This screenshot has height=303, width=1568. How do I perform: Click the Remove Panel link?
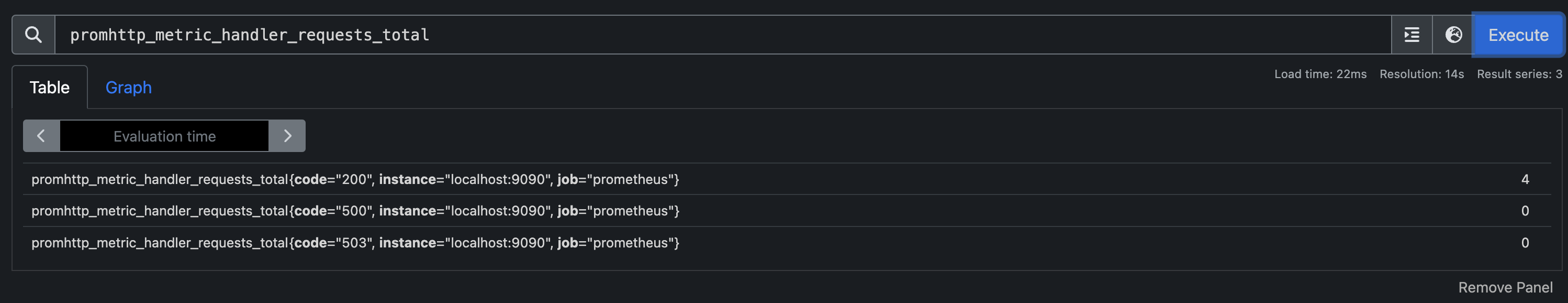tap(1505, 288)
